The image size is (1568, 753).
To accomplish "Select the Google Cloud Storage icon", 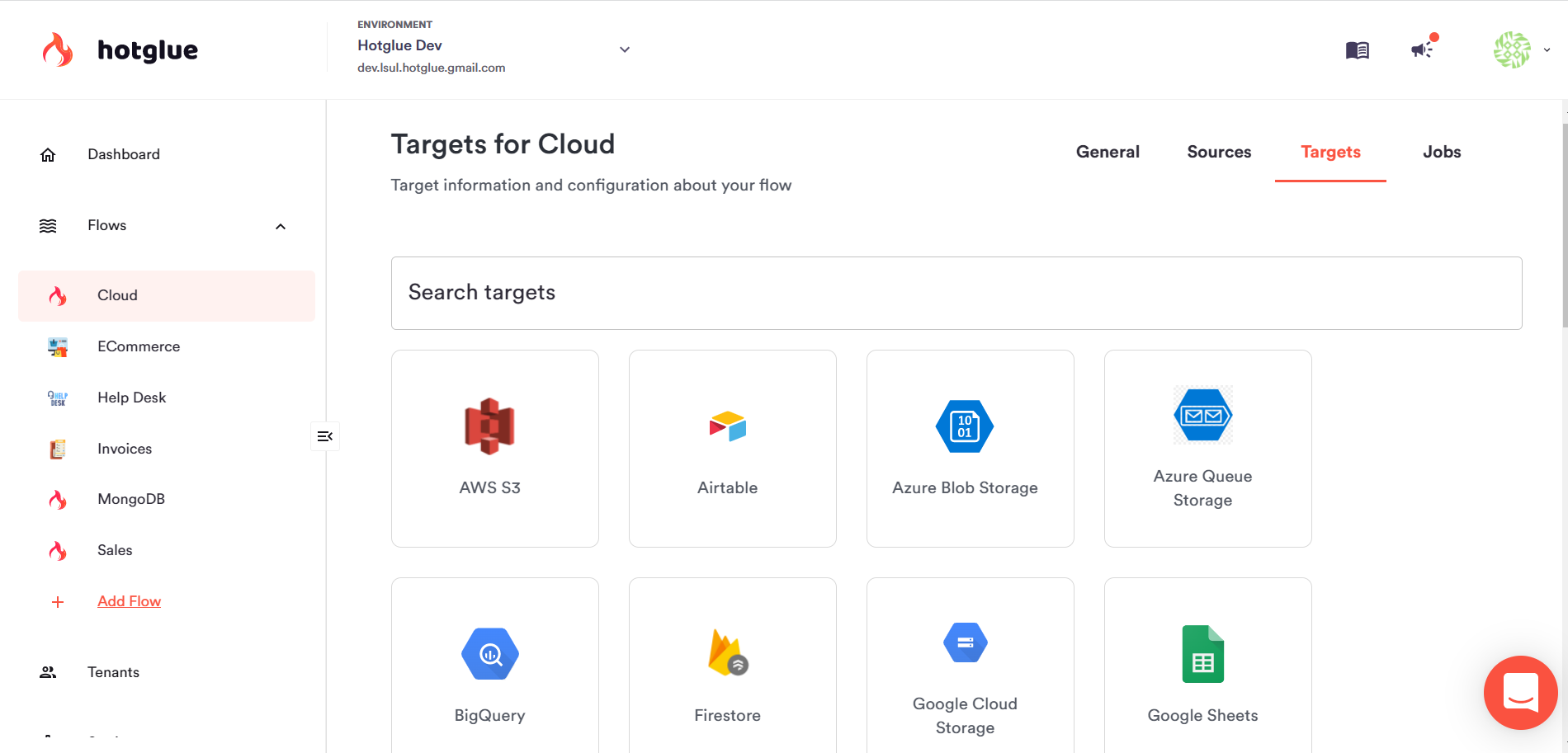I will point(966,642).
